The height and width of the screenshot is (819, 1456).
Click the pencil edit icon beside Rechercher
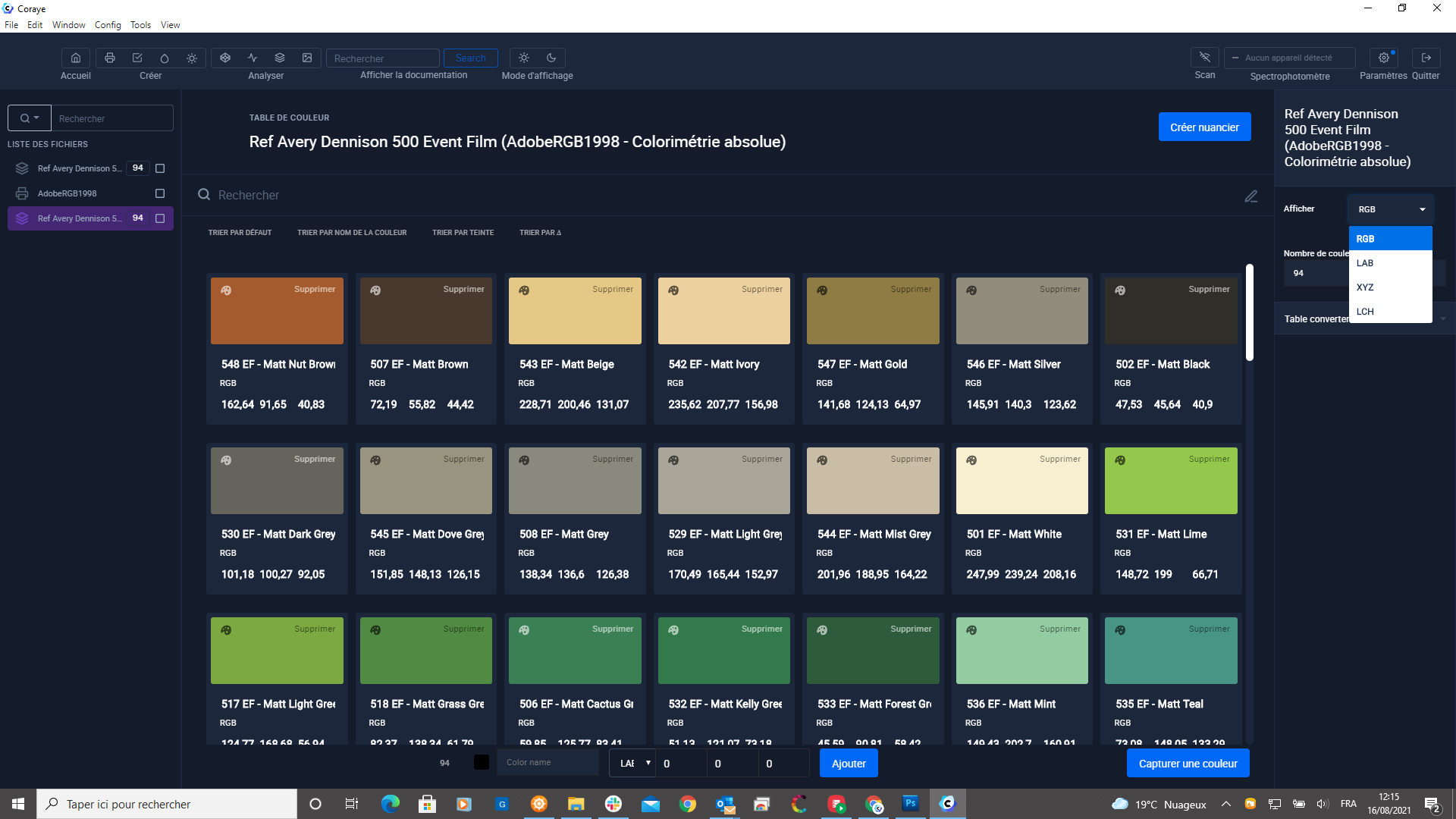(1251, 196)
